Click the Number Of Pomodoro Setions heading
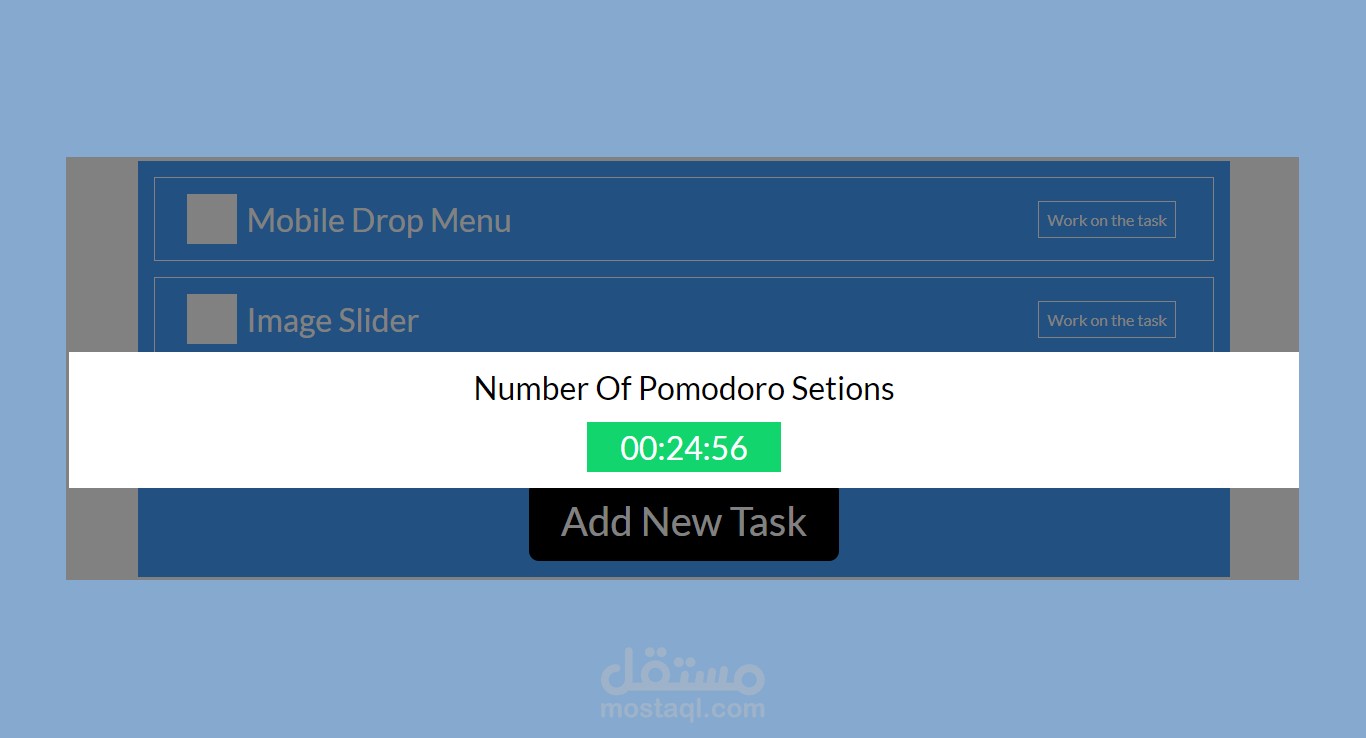The image size is (1366, 738). (684, 388)
